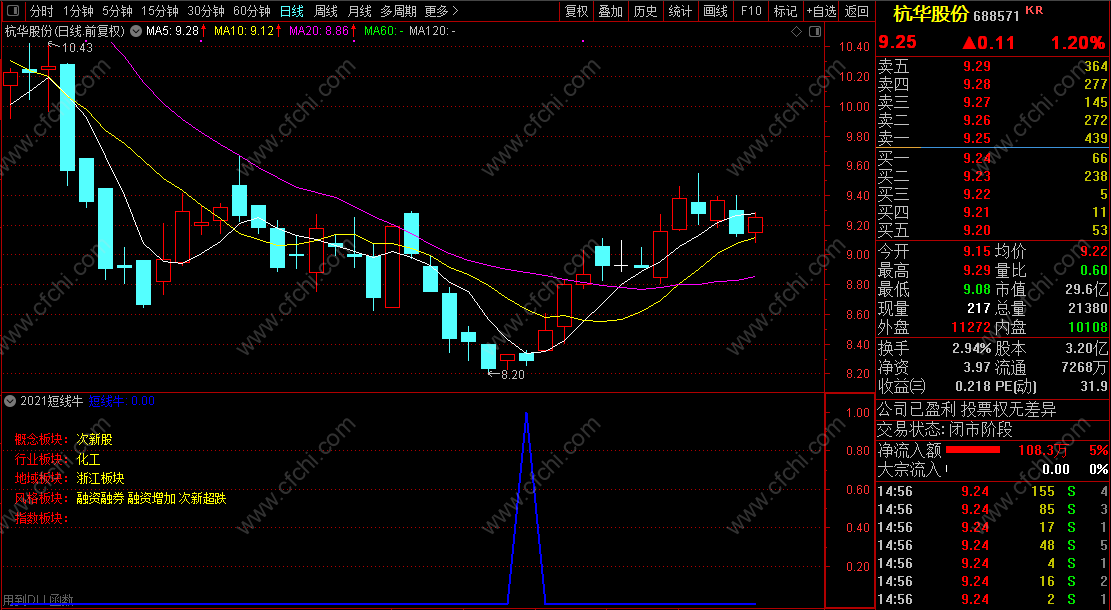Click the 叠加 overlay button
This screenshot has height=610, width=1111.
pyautogui.click(x=610, y=11)
